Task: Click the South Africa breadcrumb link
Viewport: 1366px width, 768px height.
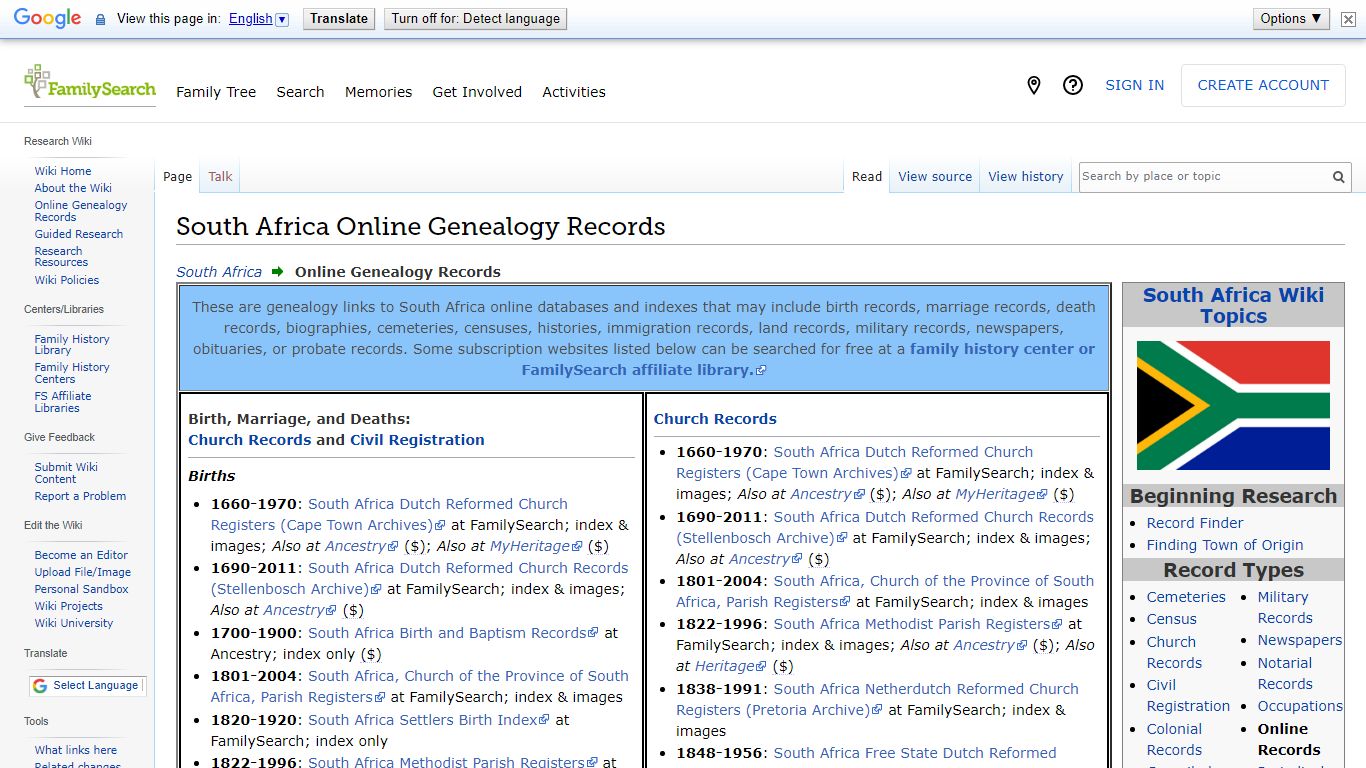Action: pos(219,272)
